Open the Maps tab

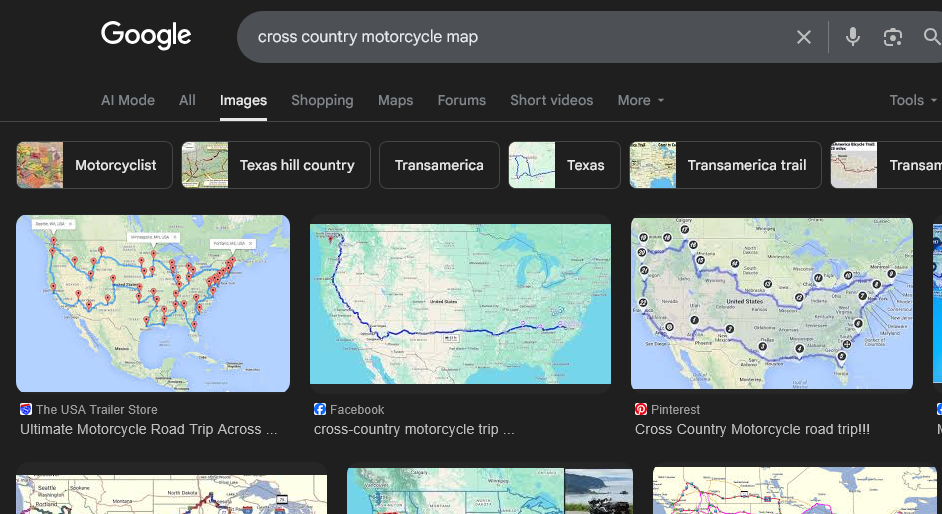[395, 100]
